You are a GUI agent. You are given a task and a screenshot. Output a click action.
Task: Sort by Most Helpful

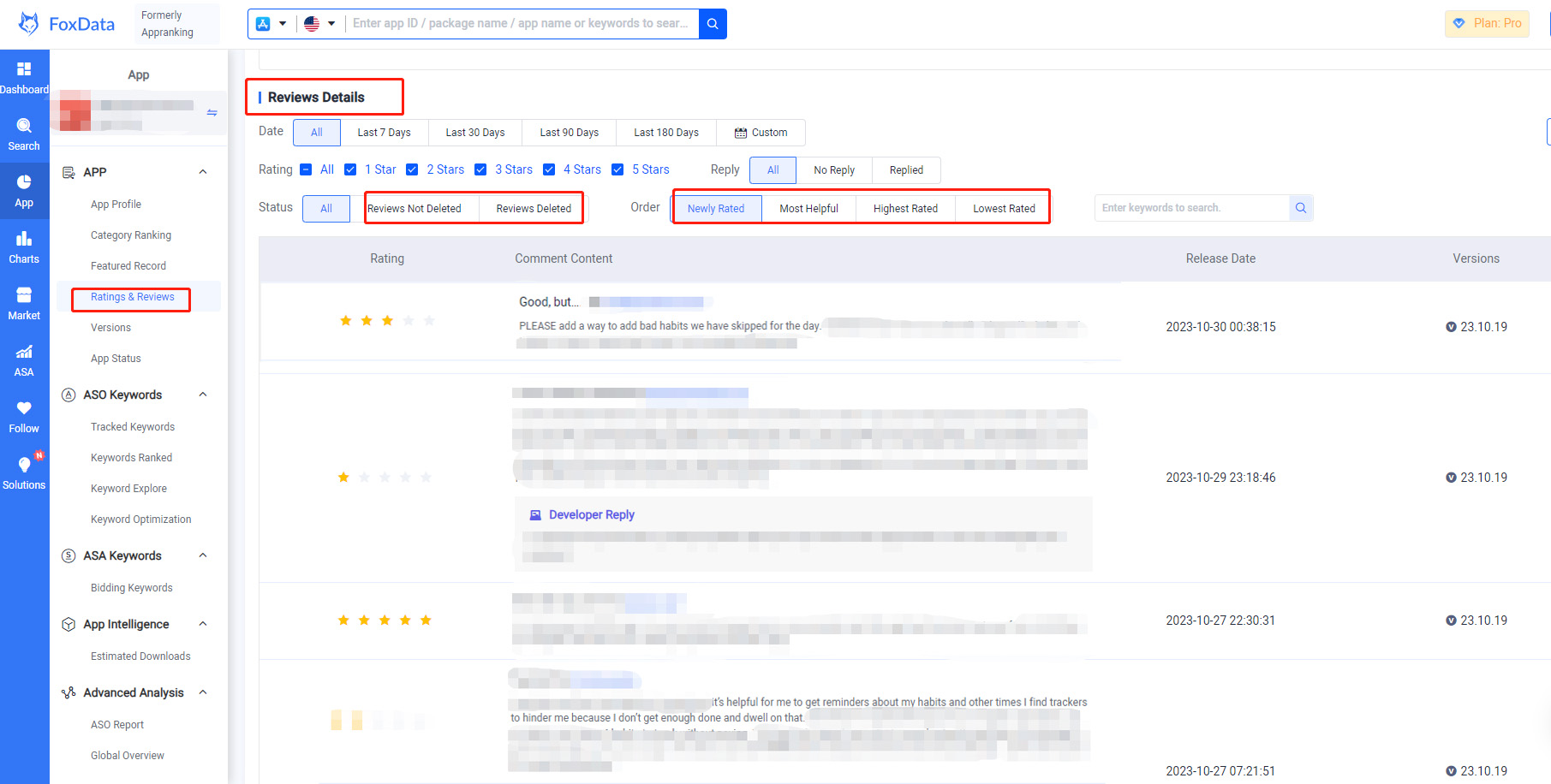(x=809, y=209)
